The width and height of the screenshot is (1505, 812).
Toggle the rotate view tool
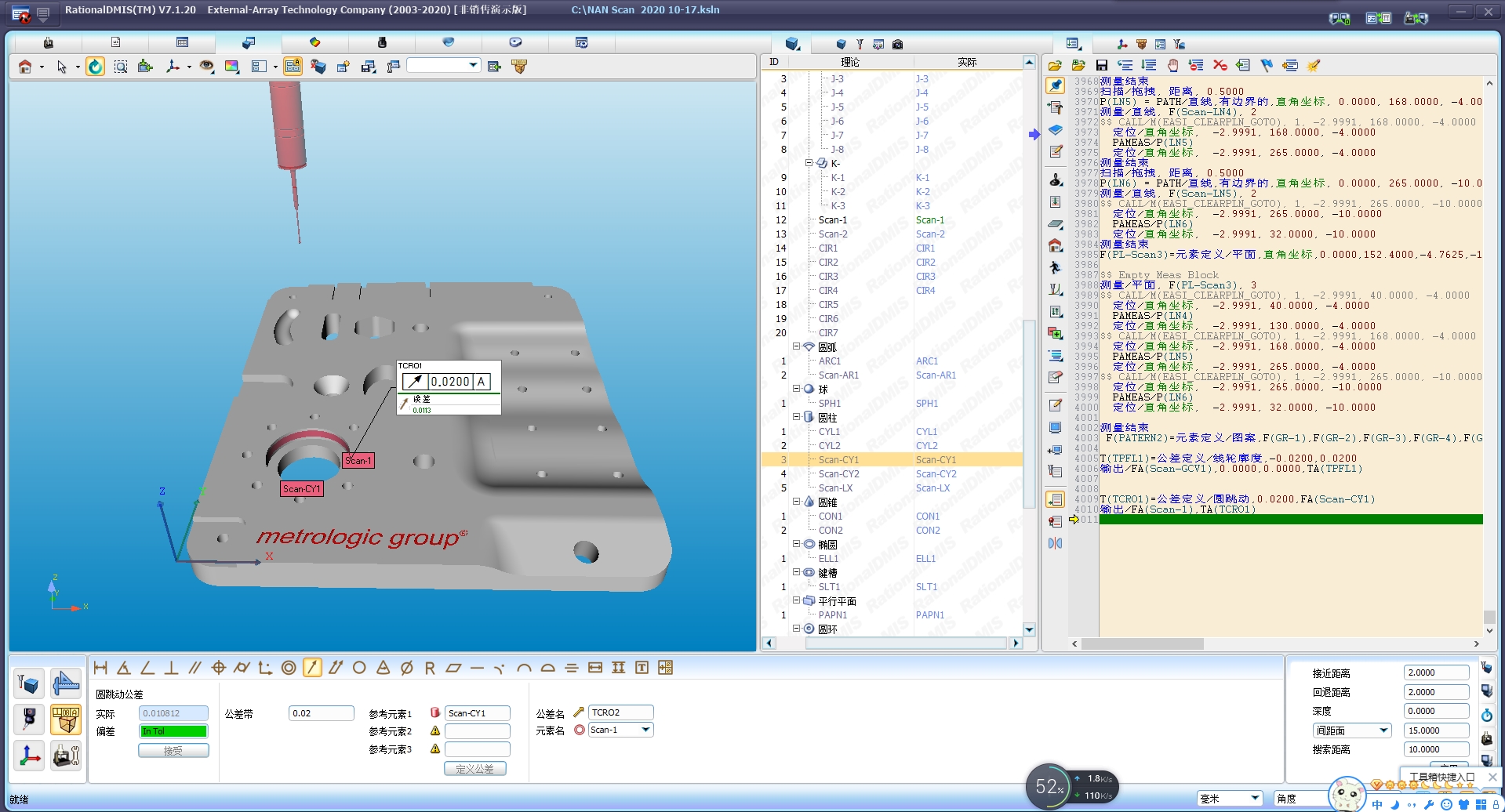click(x=95, y=67)
